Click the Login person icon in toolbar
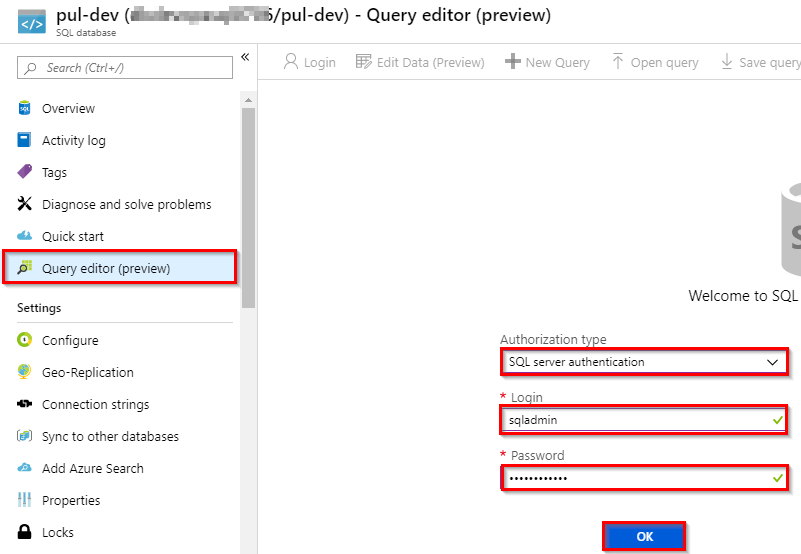 291,61
